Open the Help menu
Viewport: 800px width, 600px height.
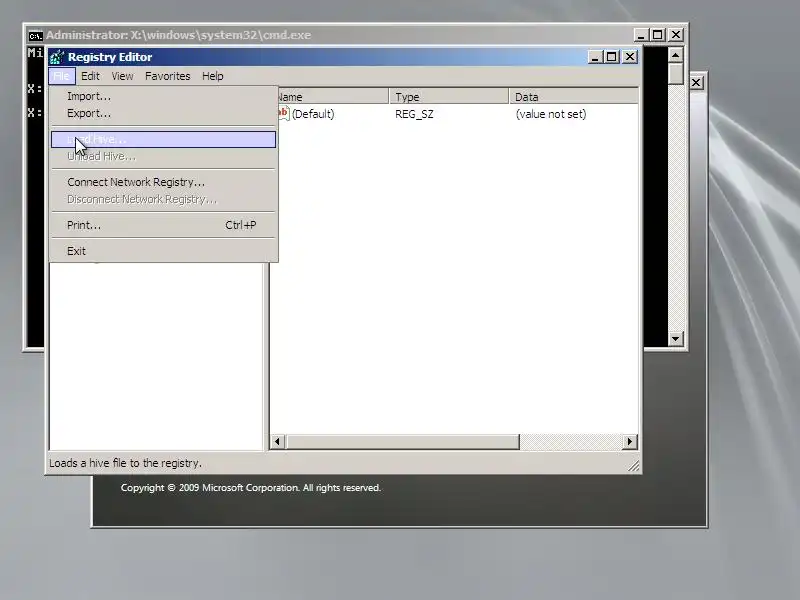click(x=213, y=76)
